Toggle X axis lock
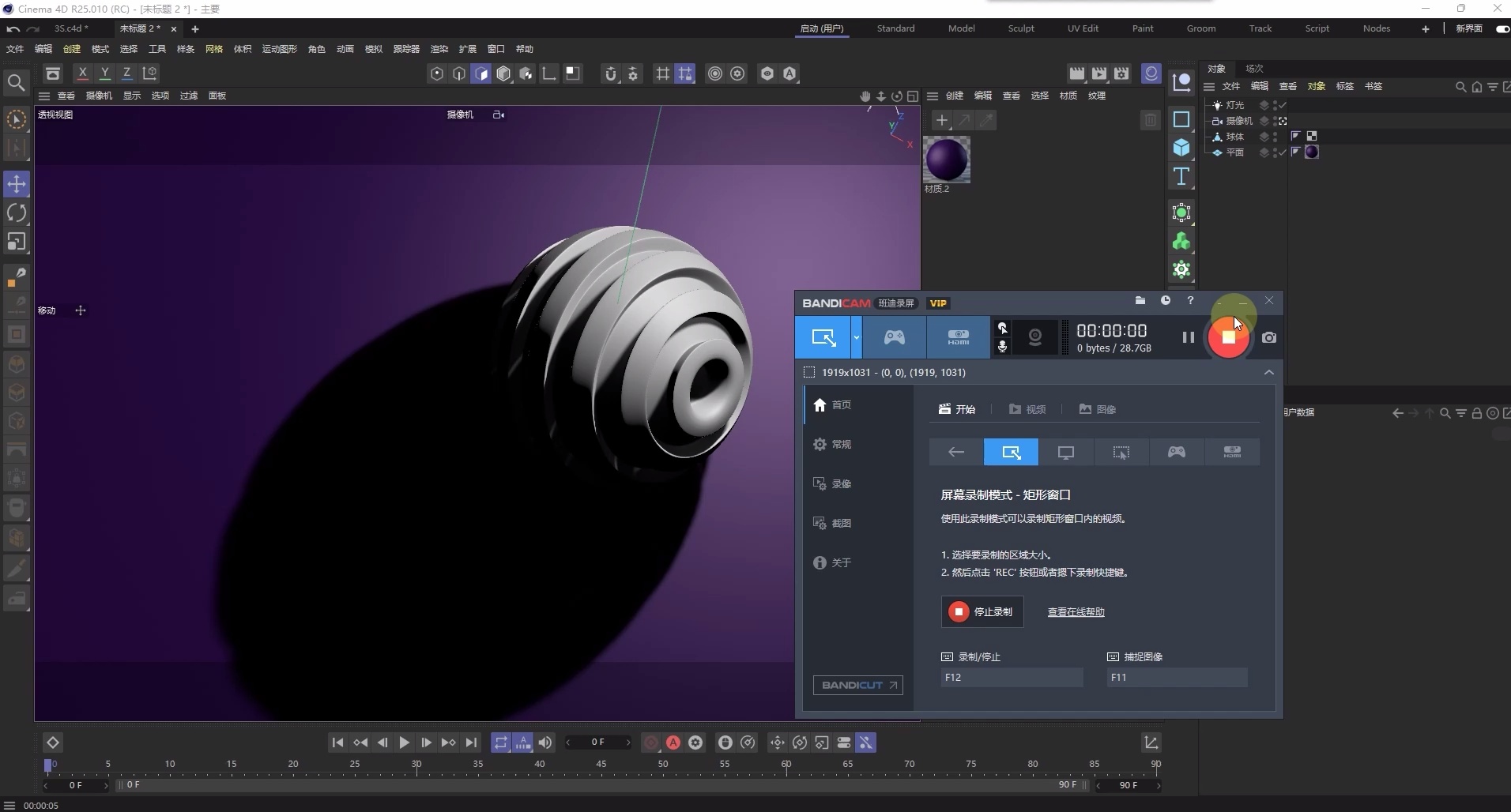 point(82,73)
